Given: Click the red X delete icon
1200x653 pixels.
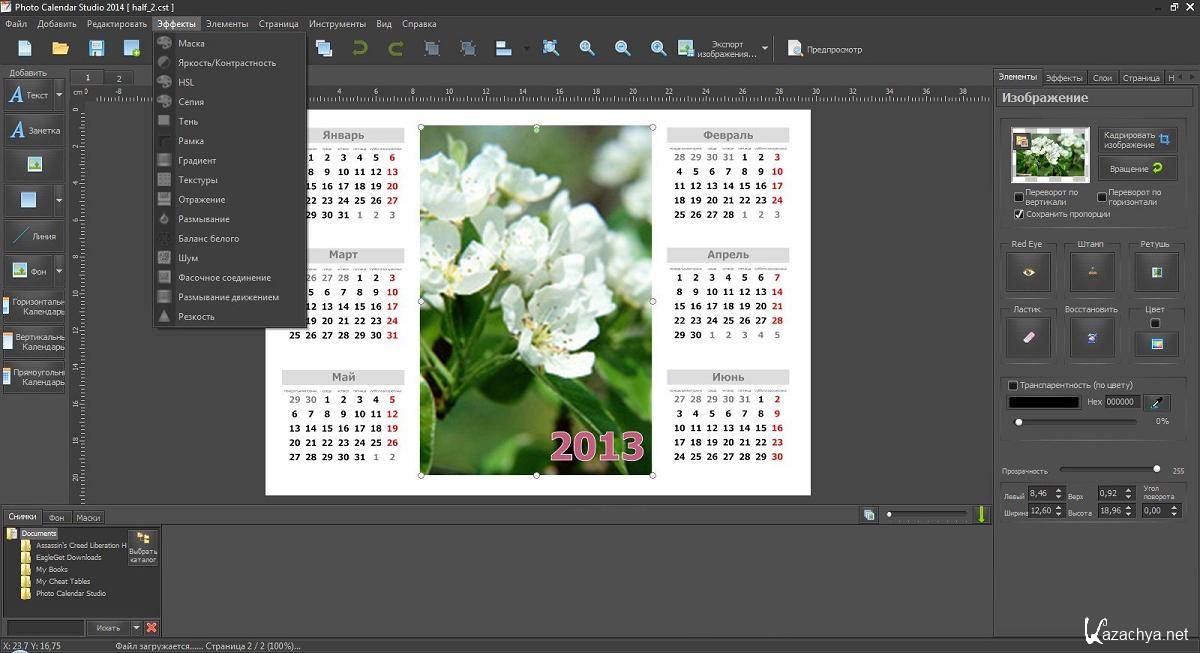Looking at the screenshot, I should (x=152, y=627).
